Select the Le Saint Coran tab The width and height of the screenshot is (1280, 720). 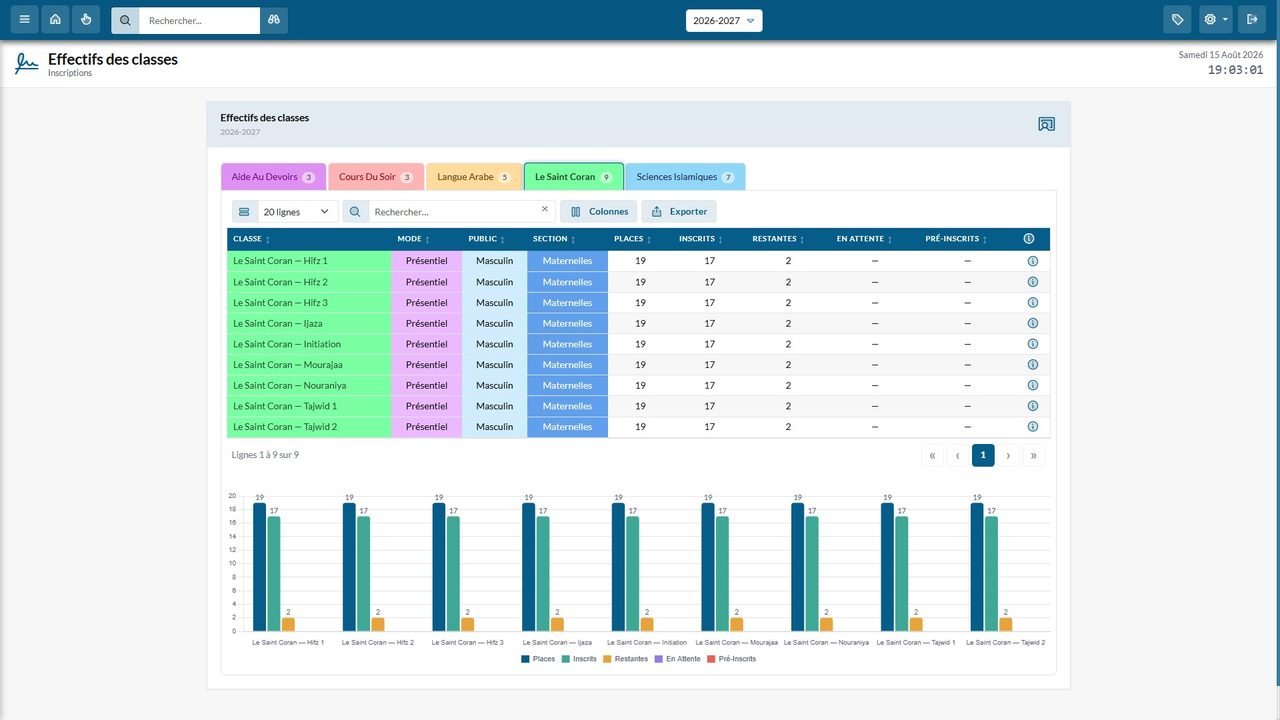(574, 177)
